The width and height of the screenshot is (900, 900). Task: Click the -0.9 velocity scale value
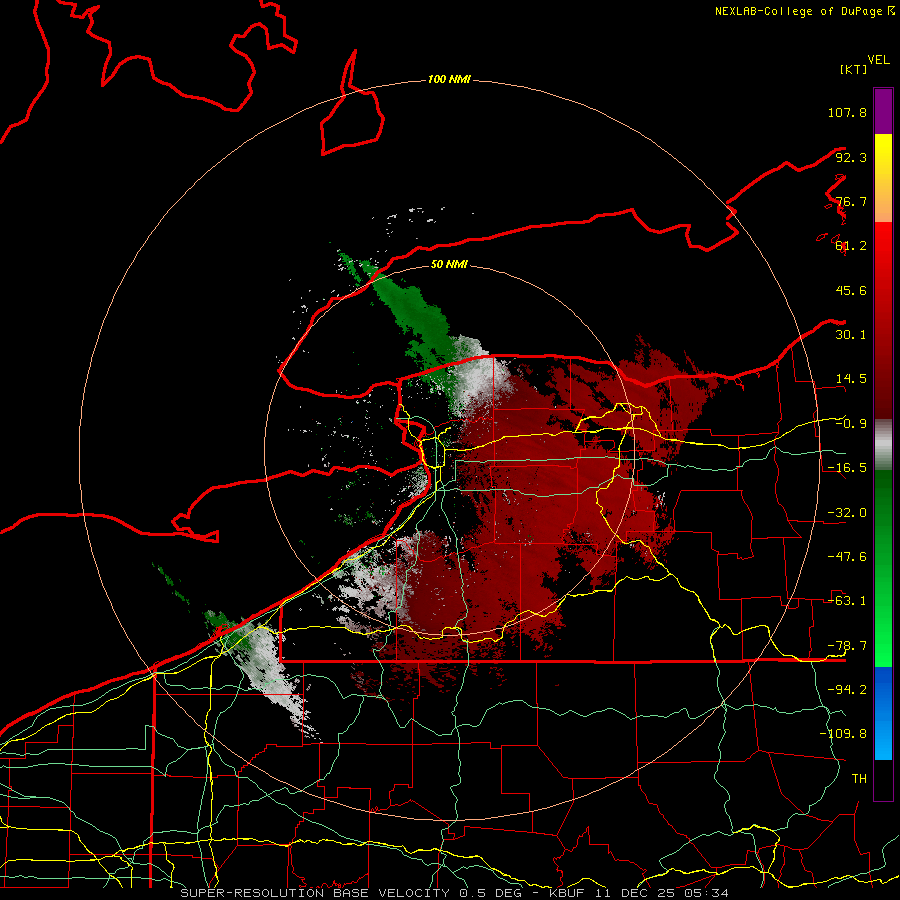click(x=851, y=424)
